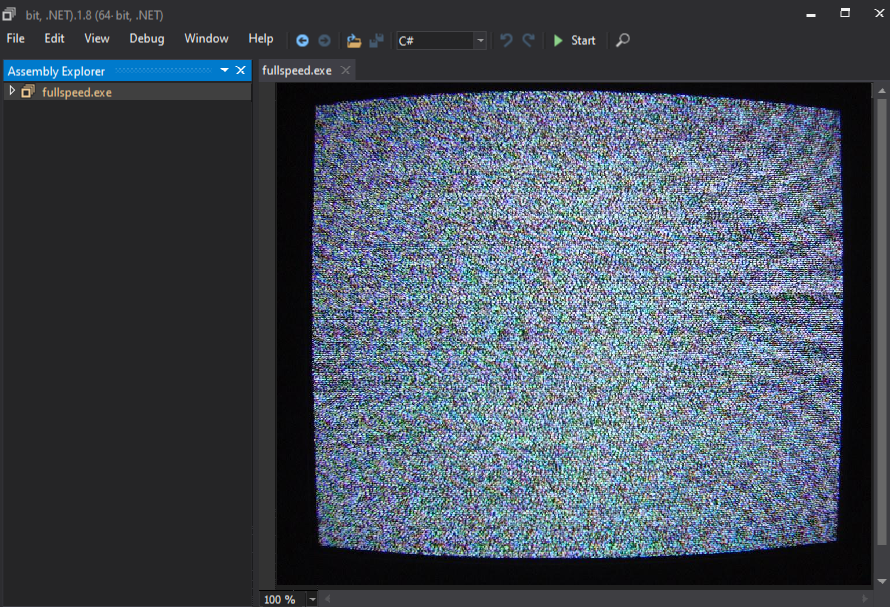Viewport: 890px width, 607px height.
Task: Open the Help menu
Action: click(261, 39)
